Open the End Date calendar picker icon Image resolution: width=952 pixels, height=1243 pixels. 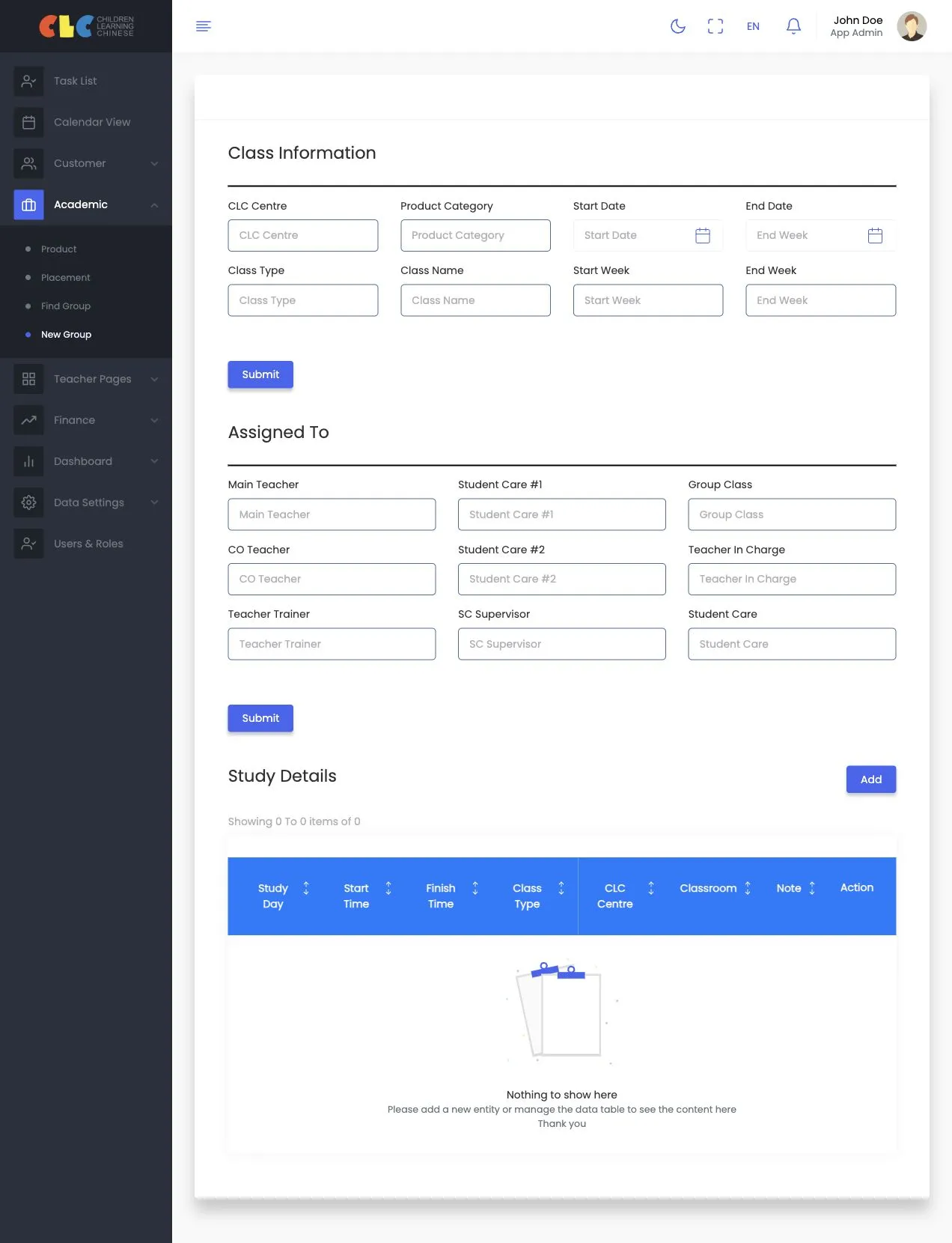pyautogui.click(x=875, y=235)
